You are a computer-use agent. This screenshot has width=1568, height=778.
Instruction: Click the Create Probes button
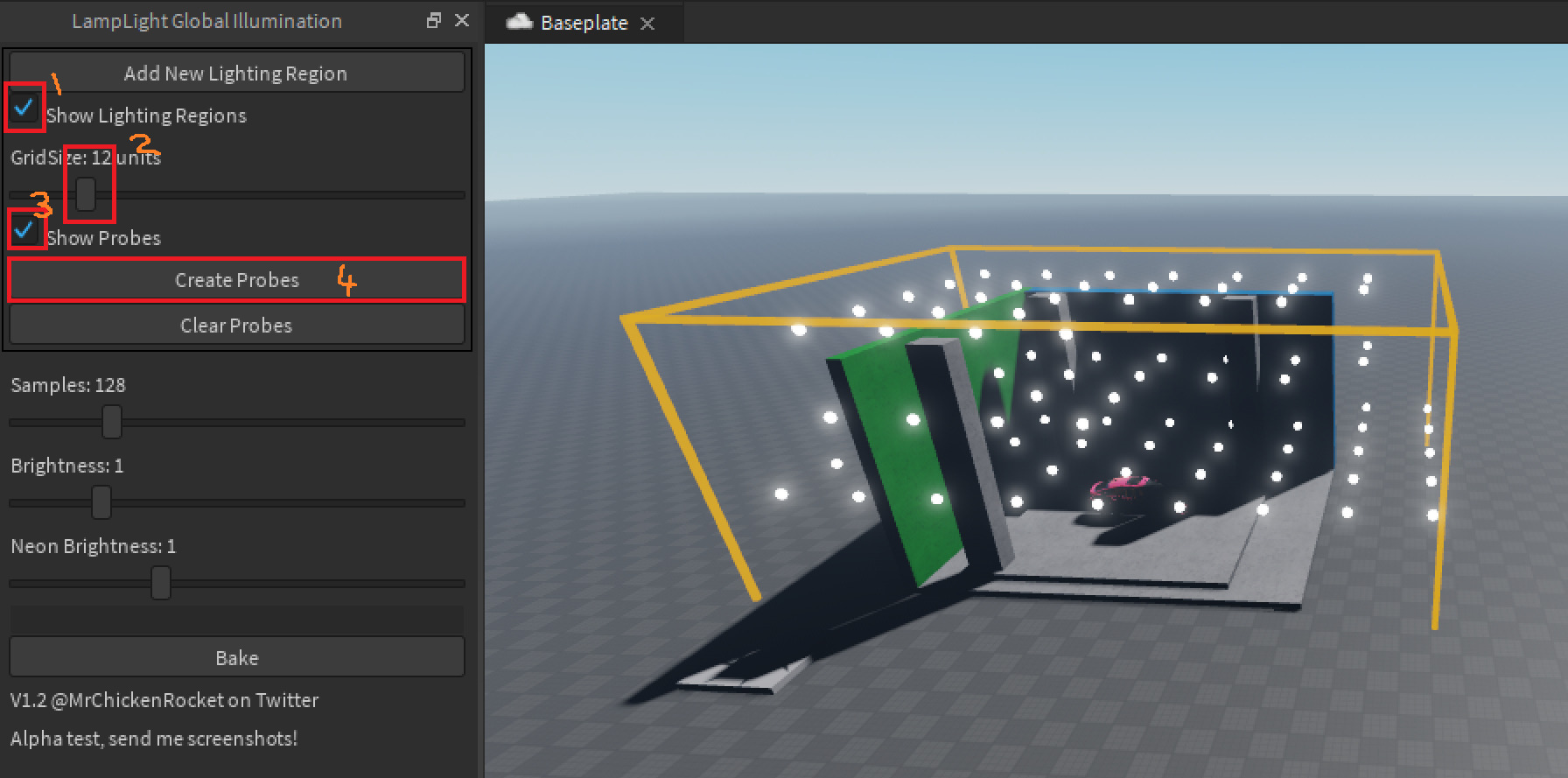(x=236, y=280)
